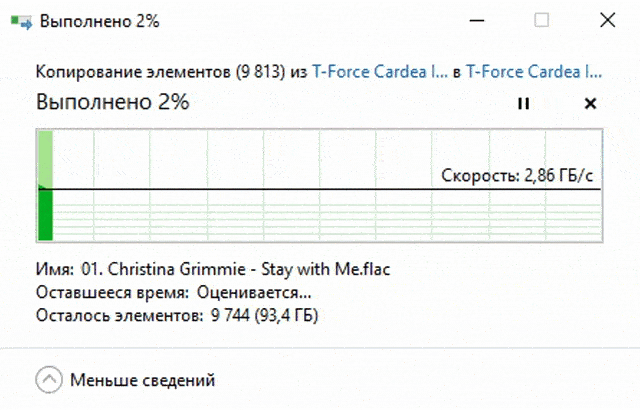Click 'Копирование элементов (9 813)' text
This screenshot has width=640, height=410.
(152, 72)
